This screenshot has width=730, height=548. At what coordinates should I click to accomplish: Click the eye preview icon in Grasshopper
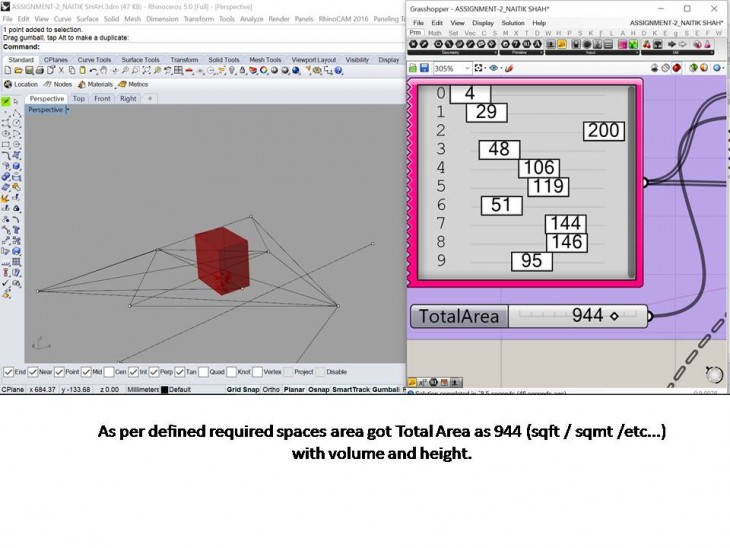(495, 68)
